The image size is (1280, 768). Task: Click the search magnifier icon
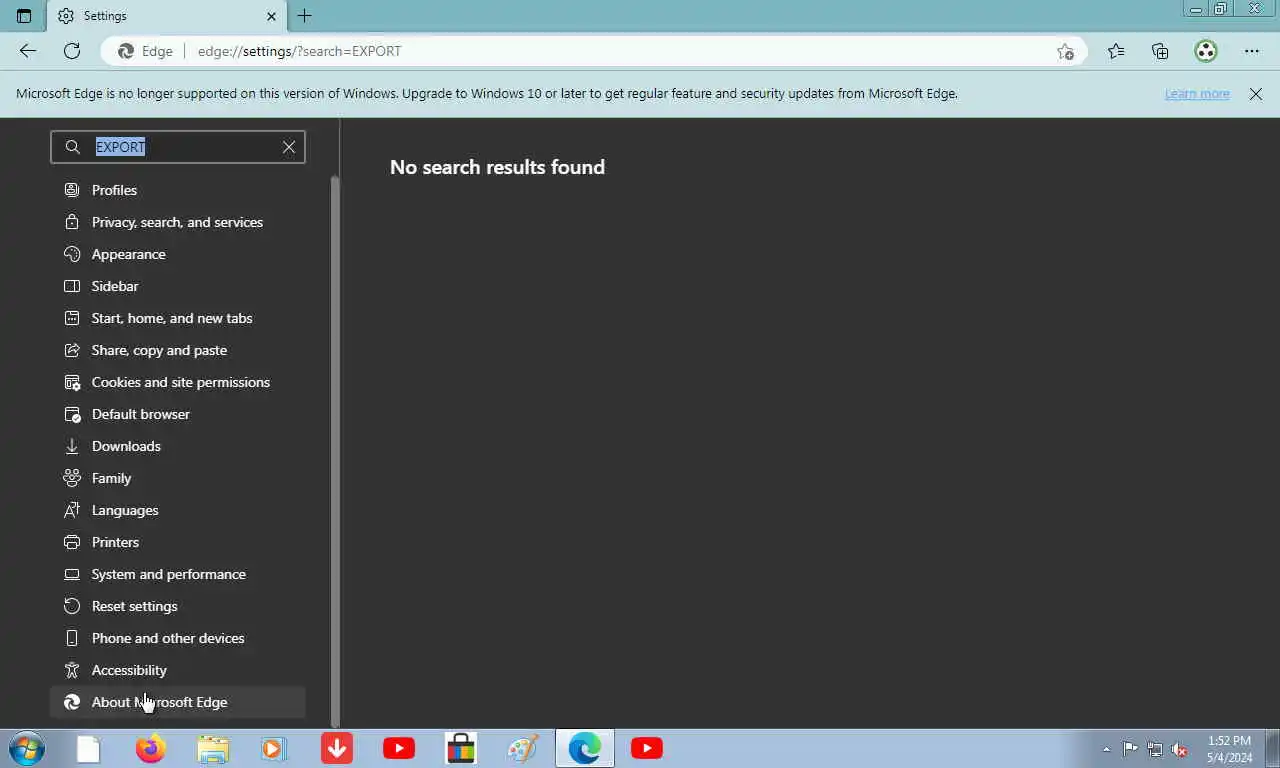72,147
